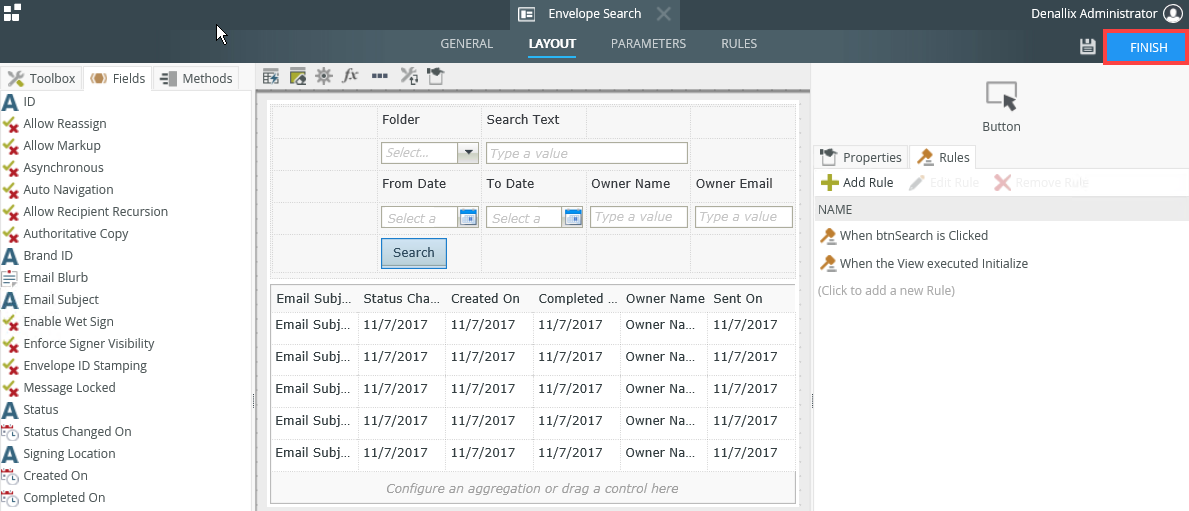Viewport: 1189px width, 511px height.
Task: Close the Envelope Search tab
Action: pos(664,14)
